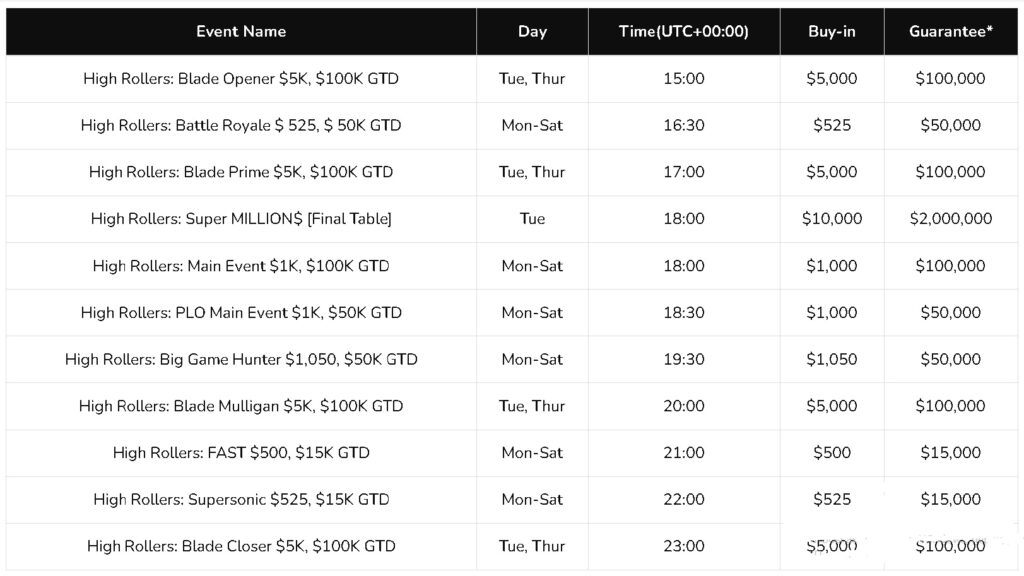Select Big Game Hunter $1,050 event
Screen dimensions: 1024x576
241,359
